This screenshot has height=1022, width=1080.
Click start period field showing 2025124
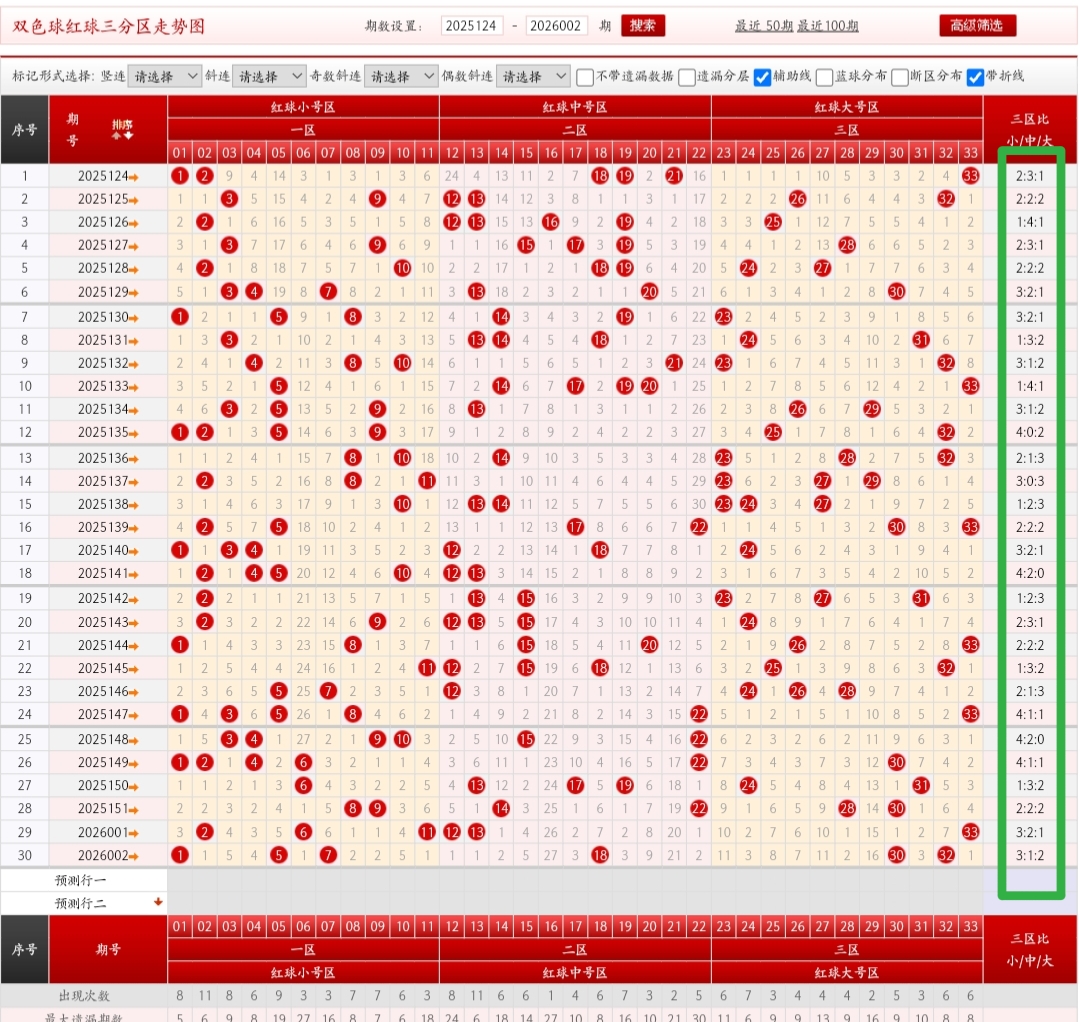pyautogui.click(x=472, y=26)
